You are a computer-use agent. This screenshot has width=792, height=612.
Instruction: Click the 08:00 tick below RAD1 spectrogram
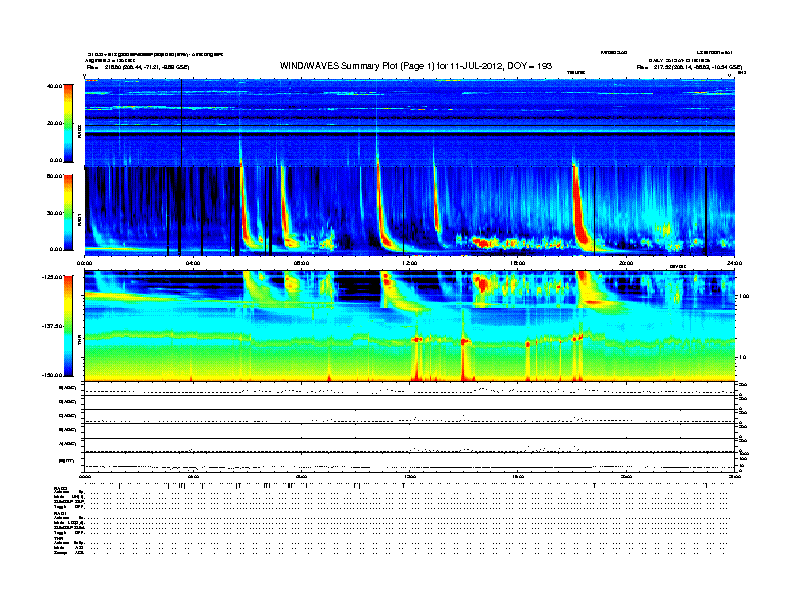click(302, 263)
